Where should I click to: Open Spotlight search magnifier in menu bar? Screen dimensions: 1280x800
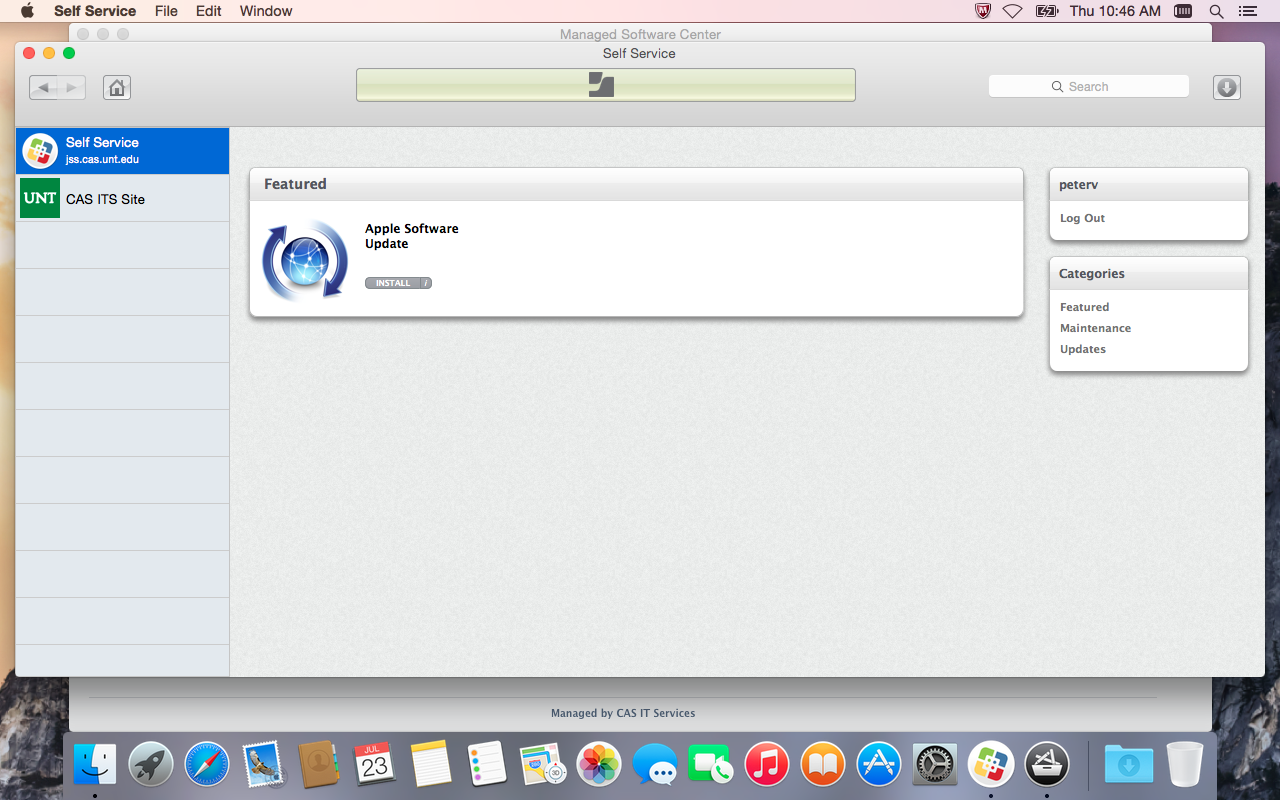tap(1216, 11)
